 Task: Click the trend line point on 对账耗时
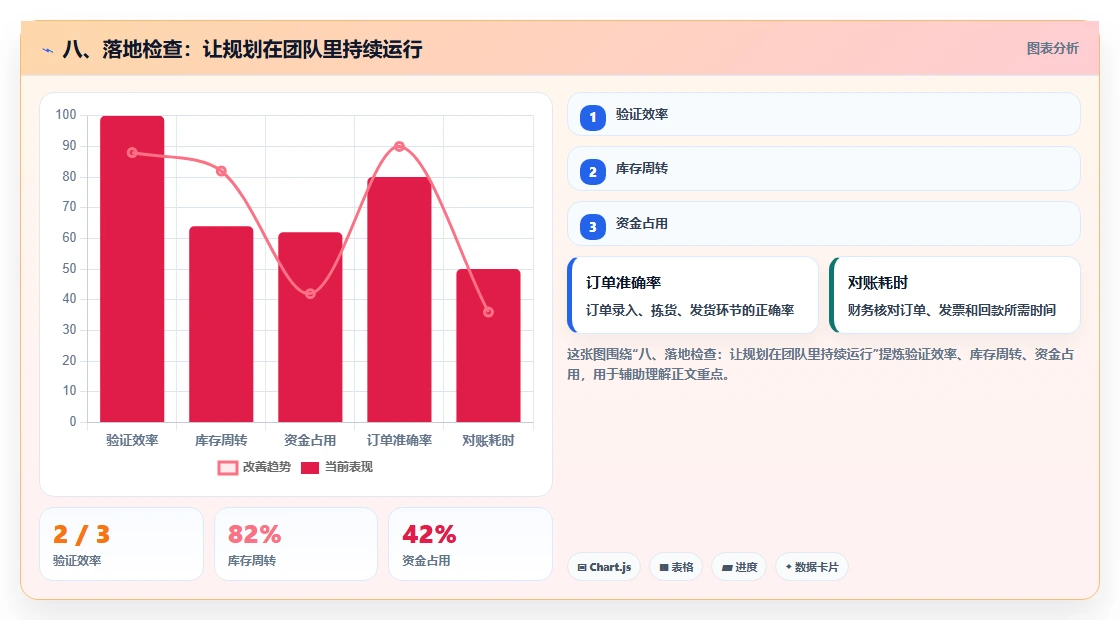coord(489,312)
